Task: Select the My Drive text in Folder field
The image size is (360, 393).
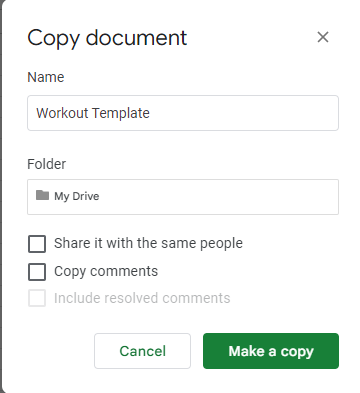Action: tap(77, 196)
